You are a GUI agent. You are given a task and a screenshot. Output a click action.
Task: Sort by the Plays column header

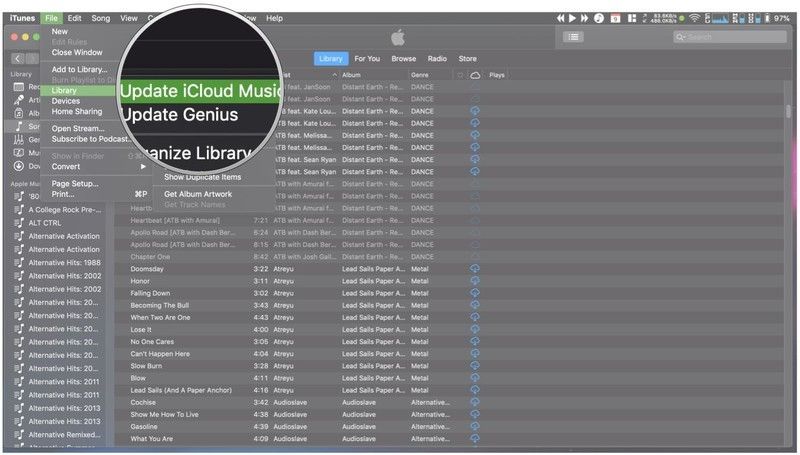496,75
